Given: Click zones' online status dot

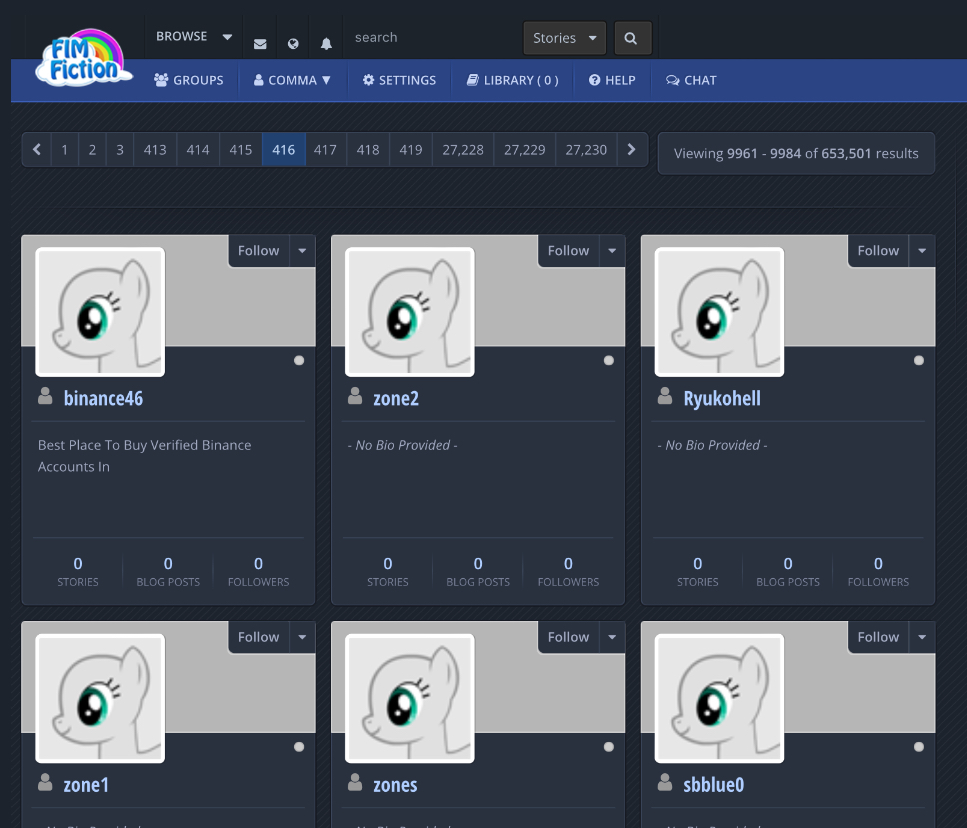Looking at the screenshot, I should tap(609, 747).
